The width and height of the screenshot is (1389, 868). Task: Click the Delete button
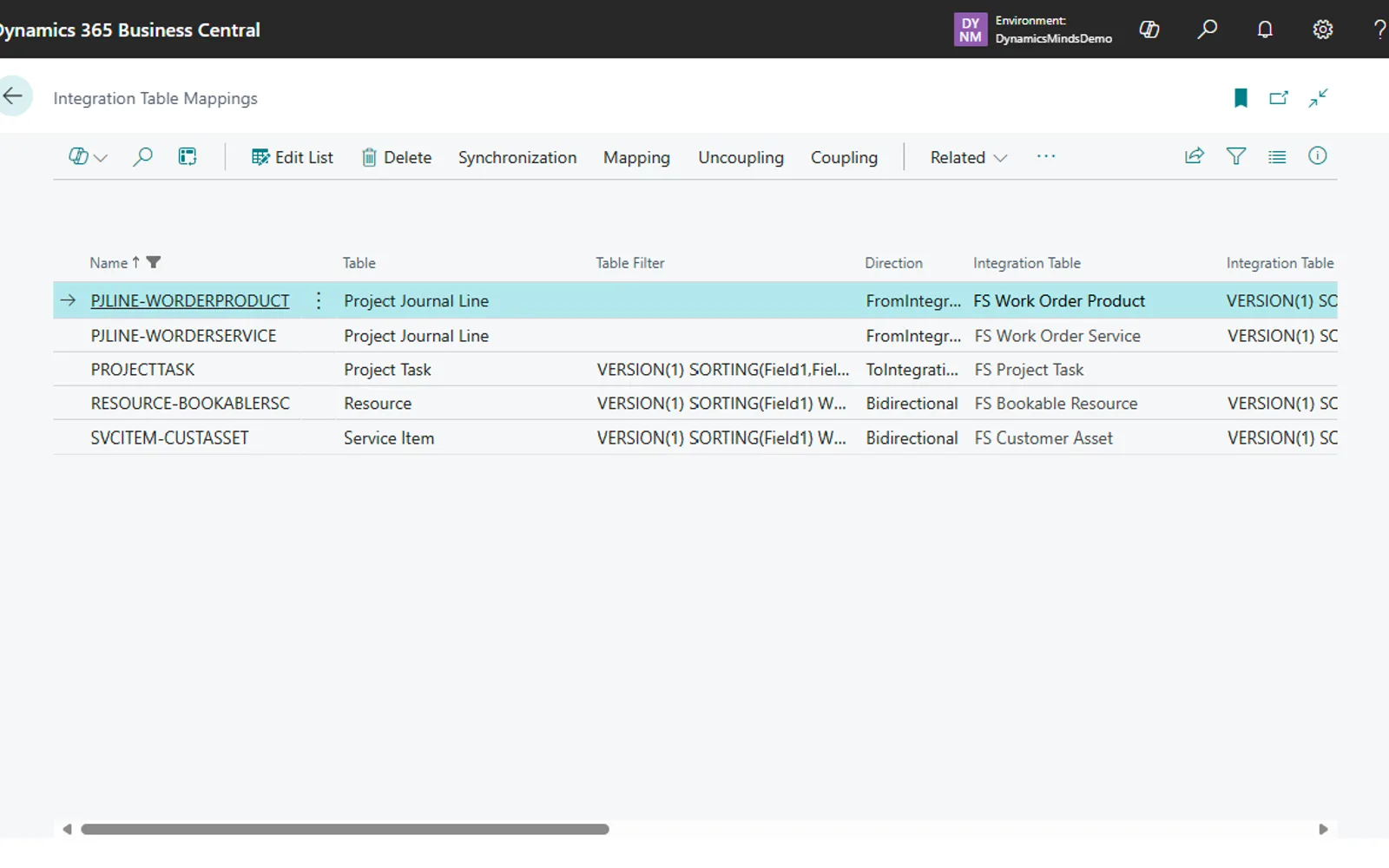397,158
